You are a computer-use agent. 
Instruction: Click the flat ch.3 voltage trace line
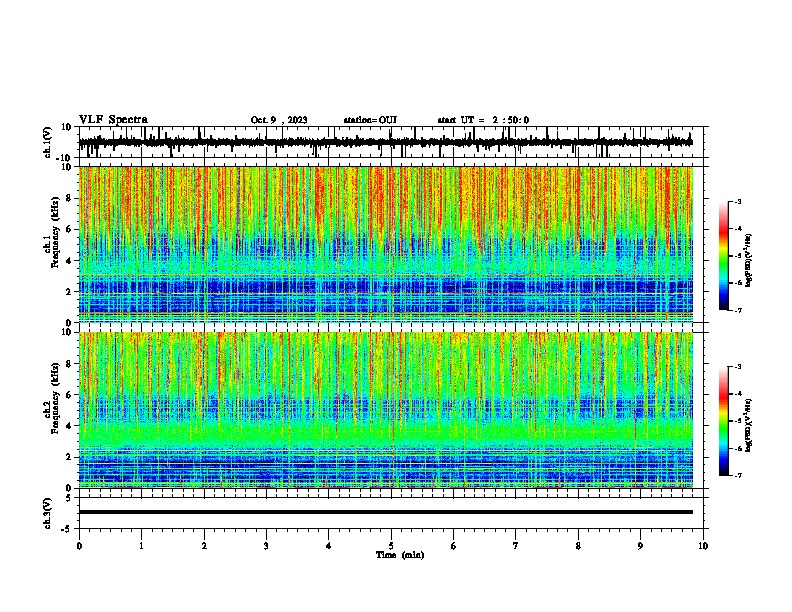(386, 512)
